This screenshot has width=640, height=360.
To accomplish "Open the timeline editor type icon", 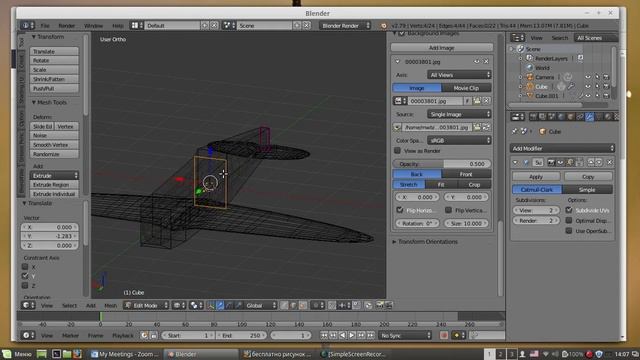I will (x=28, y=335).
